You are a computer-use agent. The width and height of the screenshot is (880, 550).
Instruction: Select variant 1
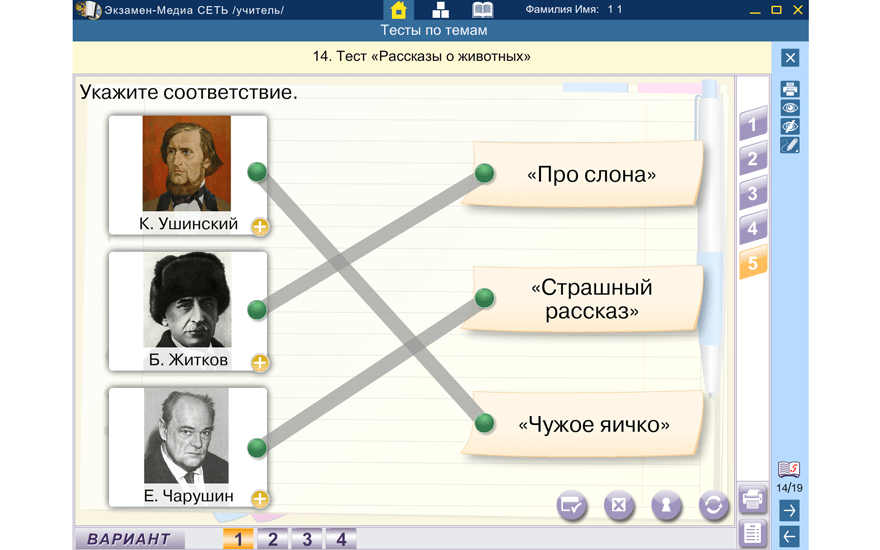(238, 539)
